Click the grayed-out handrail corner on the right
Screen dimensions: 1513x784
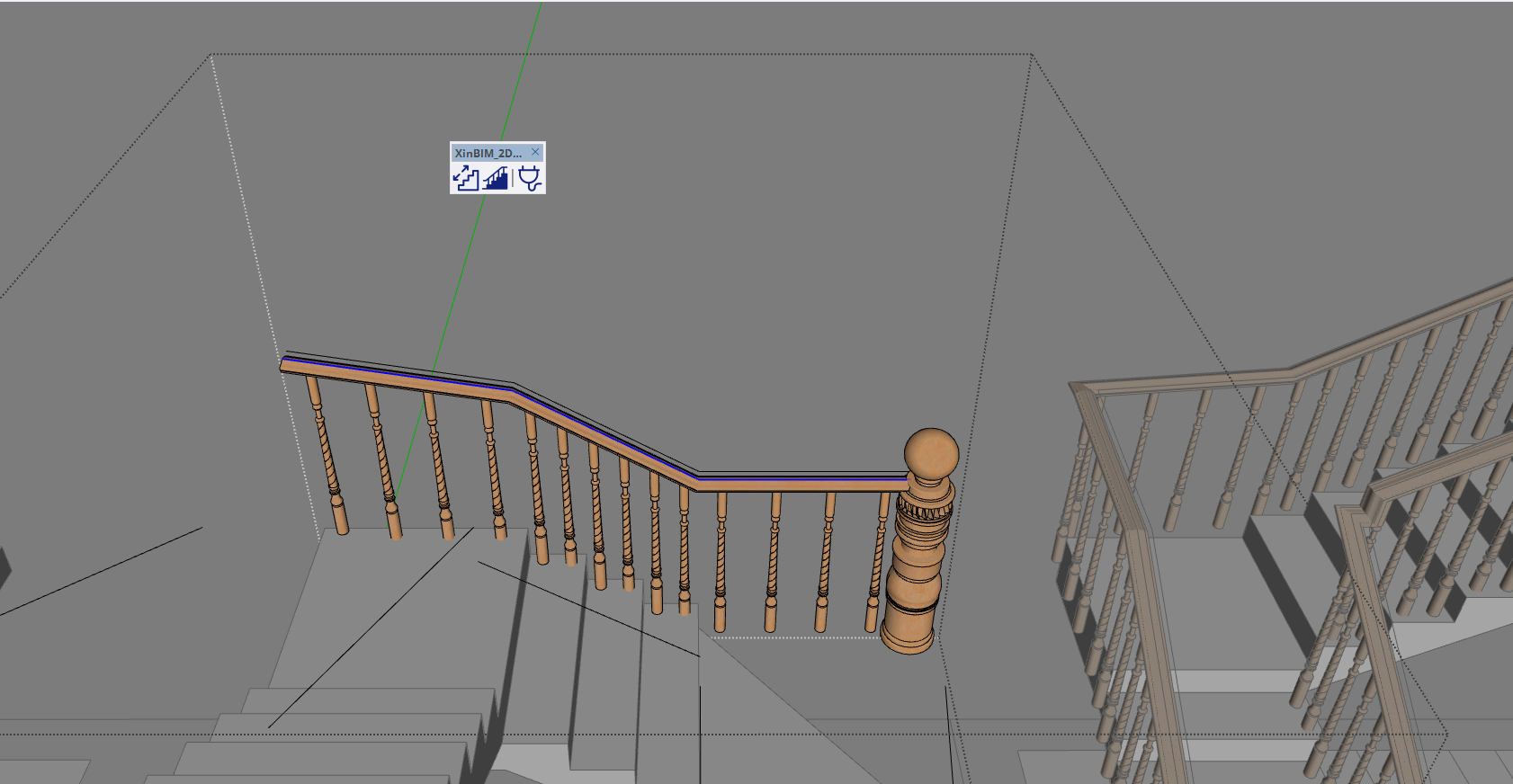coord(1080,388)
